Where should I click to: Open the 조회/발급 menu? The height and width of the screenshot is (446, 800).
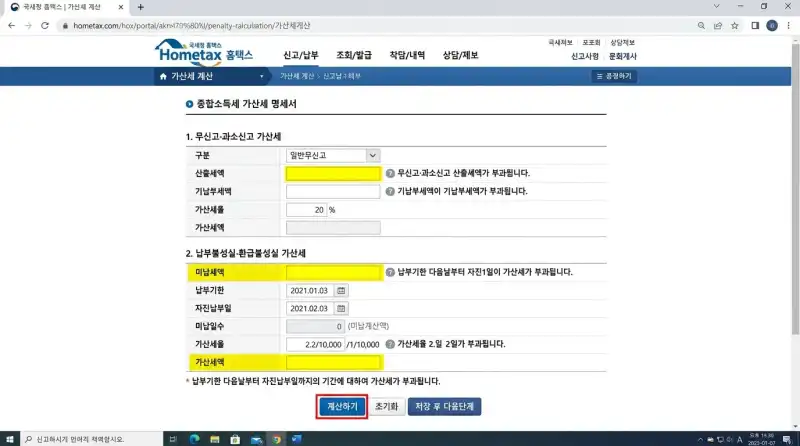(x=354, y=56)
